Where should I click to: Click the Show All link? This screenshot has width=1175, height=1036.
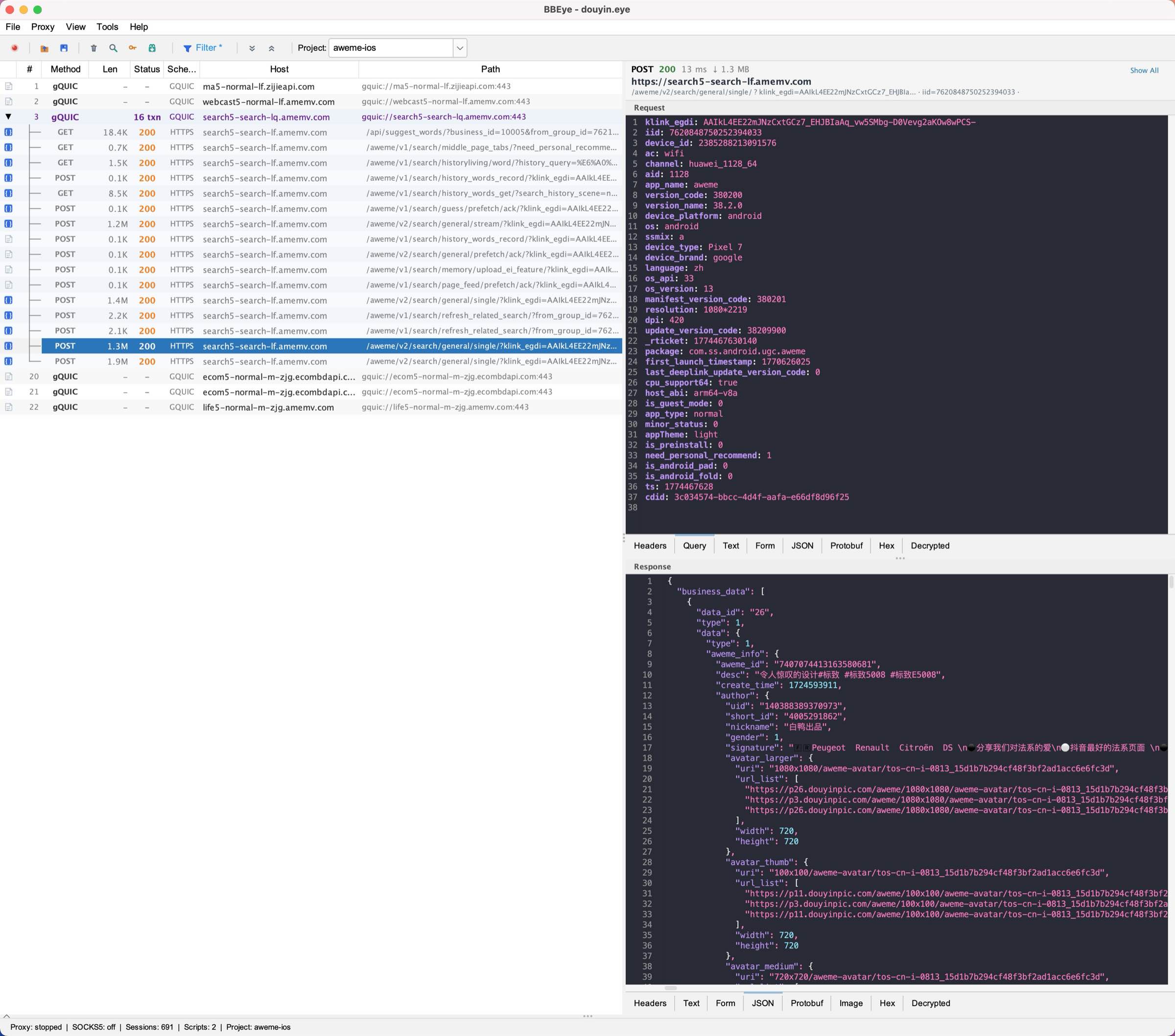(1144, 70)
